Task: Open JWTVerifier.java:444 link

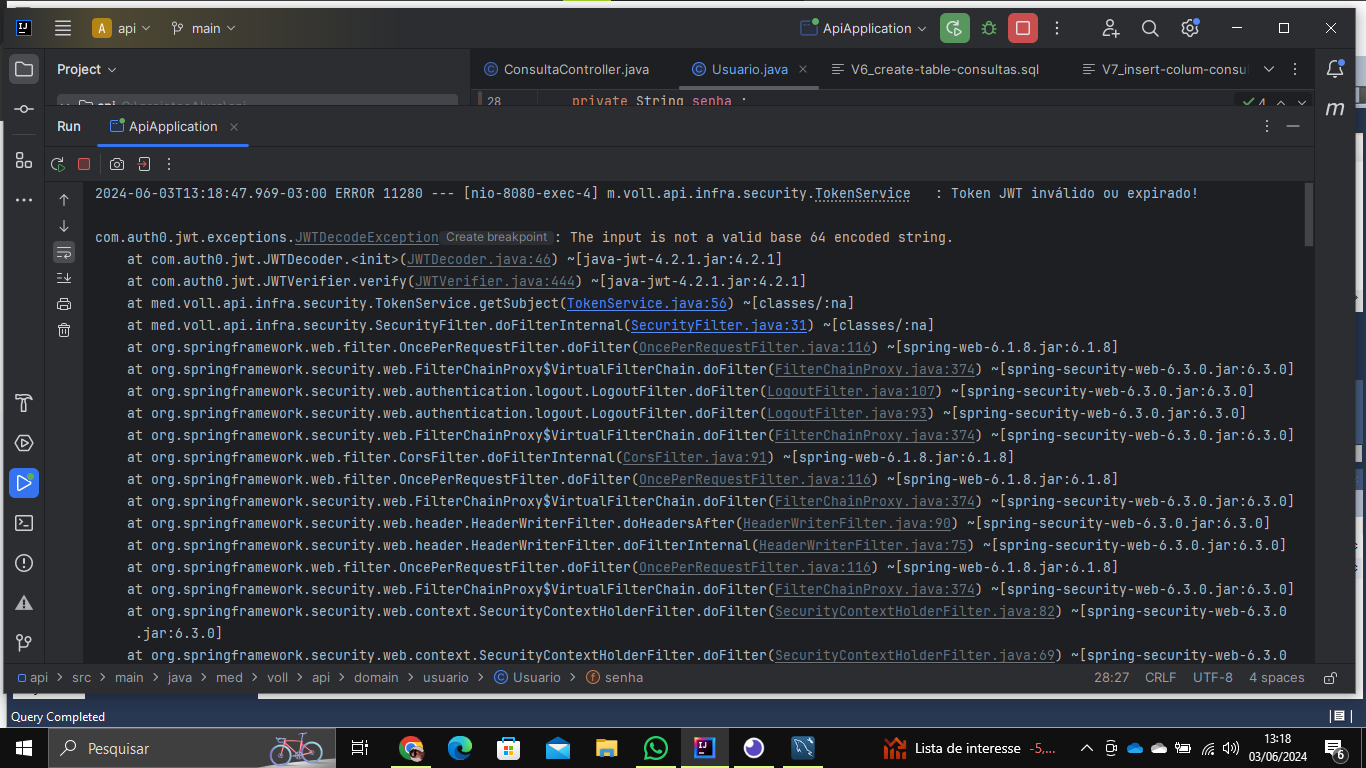Action: pyautogui.click(x=495, y=281)
